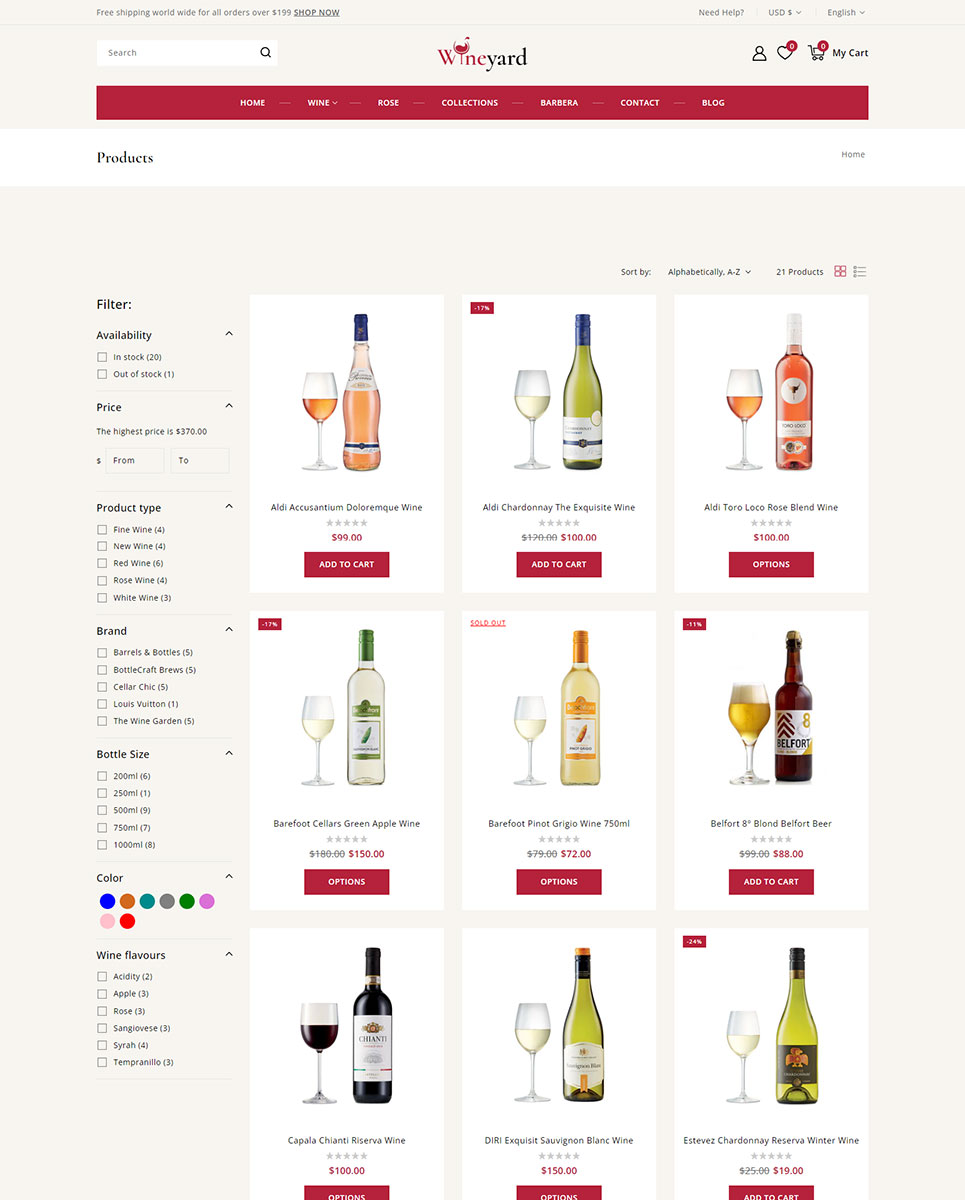This screenshot has width=965, height=1200.
Task: Follow the SHOP NOW link
Action: [x=317, y=12]
